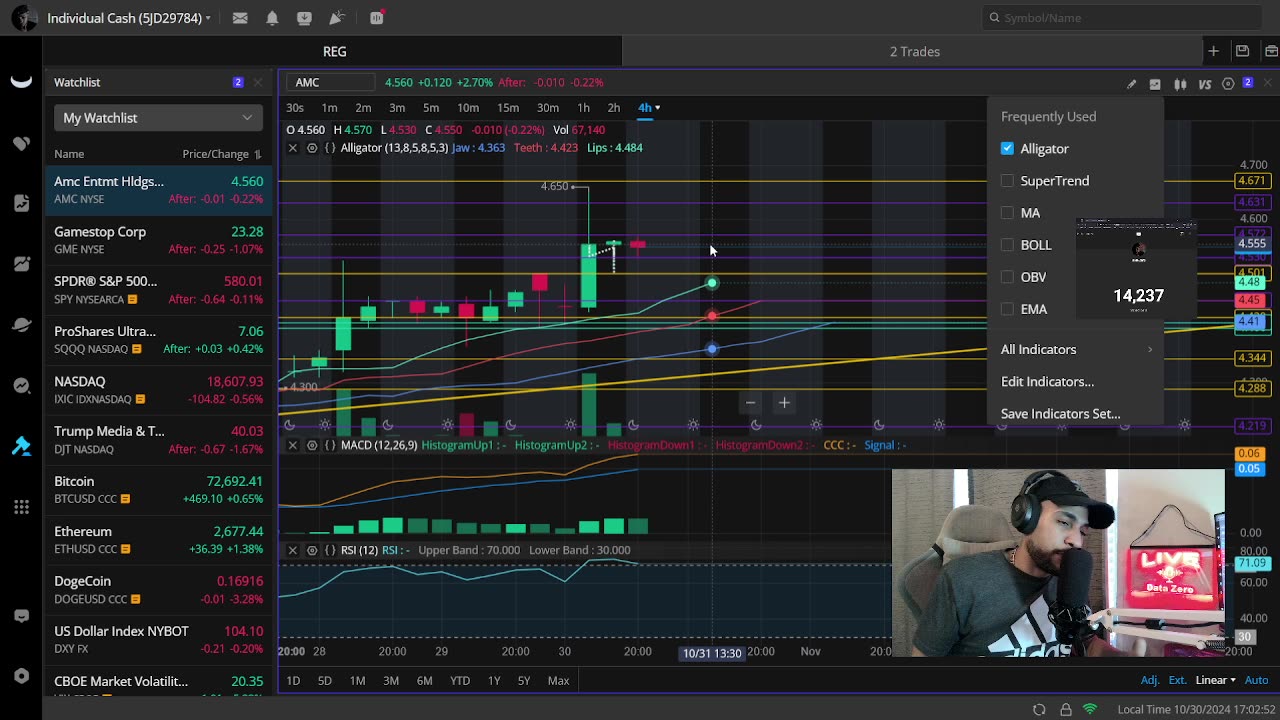This screenshot has width=1280, height=720.
Task: Close the Watchlist panel
Action: pos(258,82)
